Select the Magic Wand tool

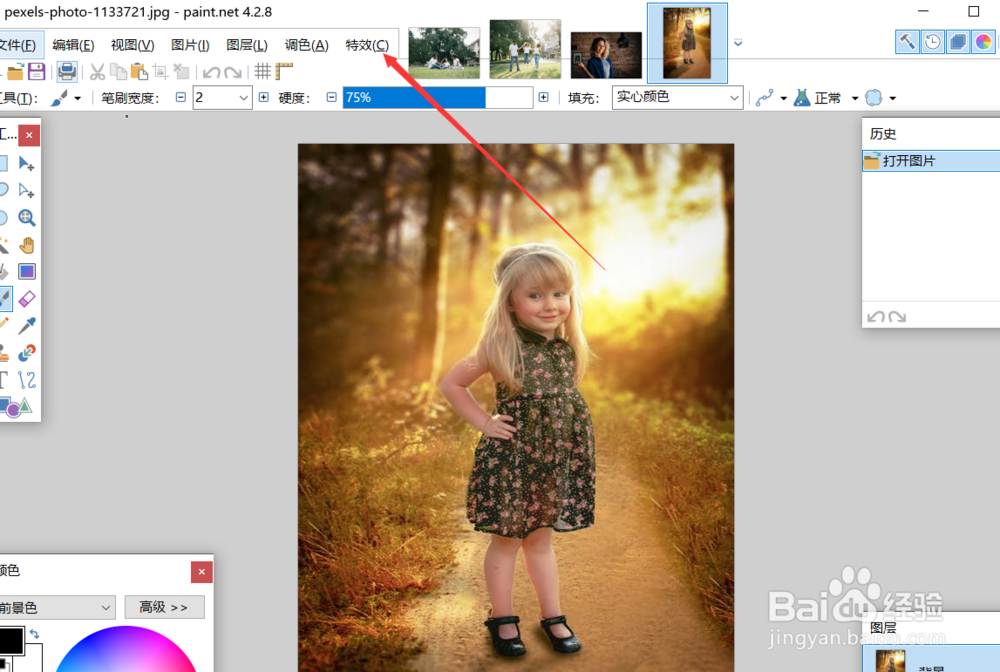coord(4,245)
